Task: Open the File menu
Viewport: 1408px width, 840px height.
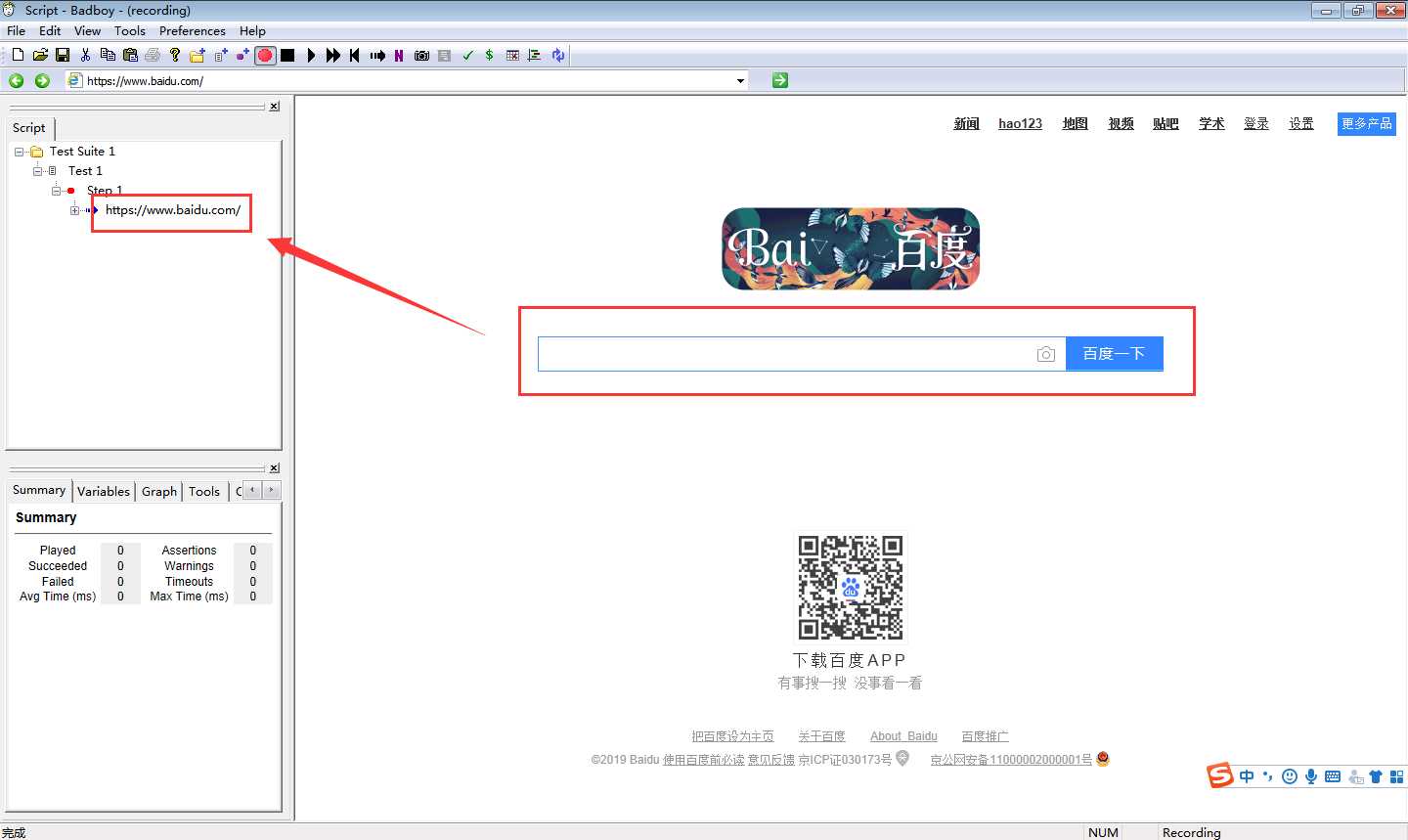Action: (16, 30)
